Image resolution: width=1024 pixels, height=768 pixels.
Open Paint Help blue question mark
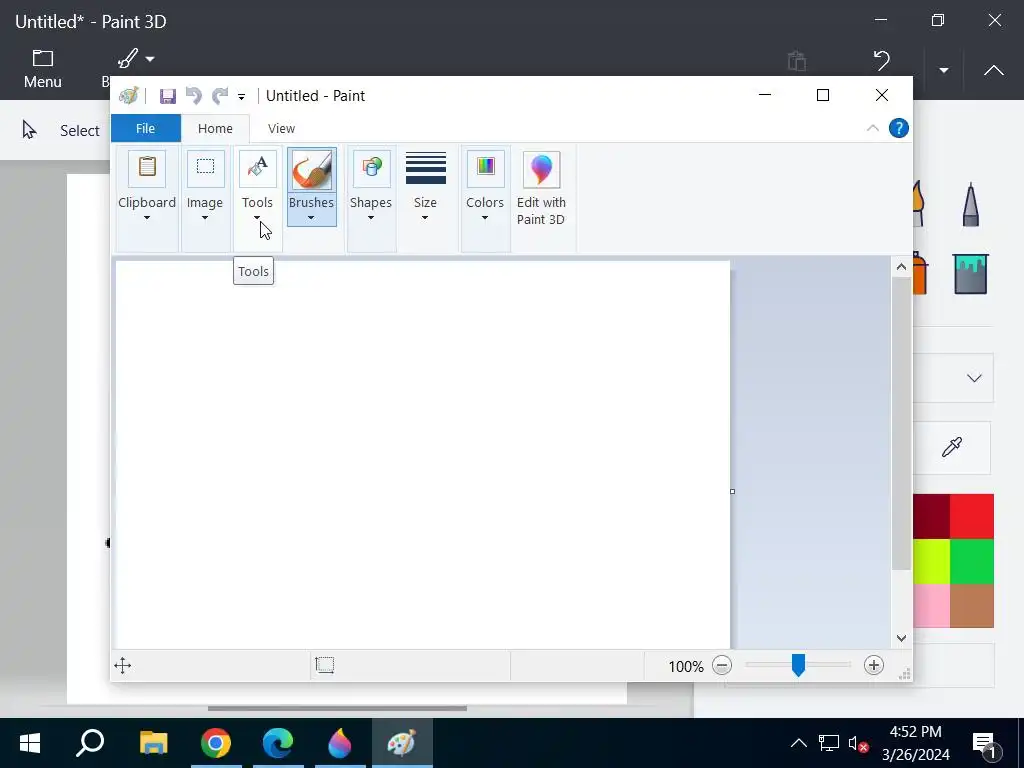pos(899,128)
